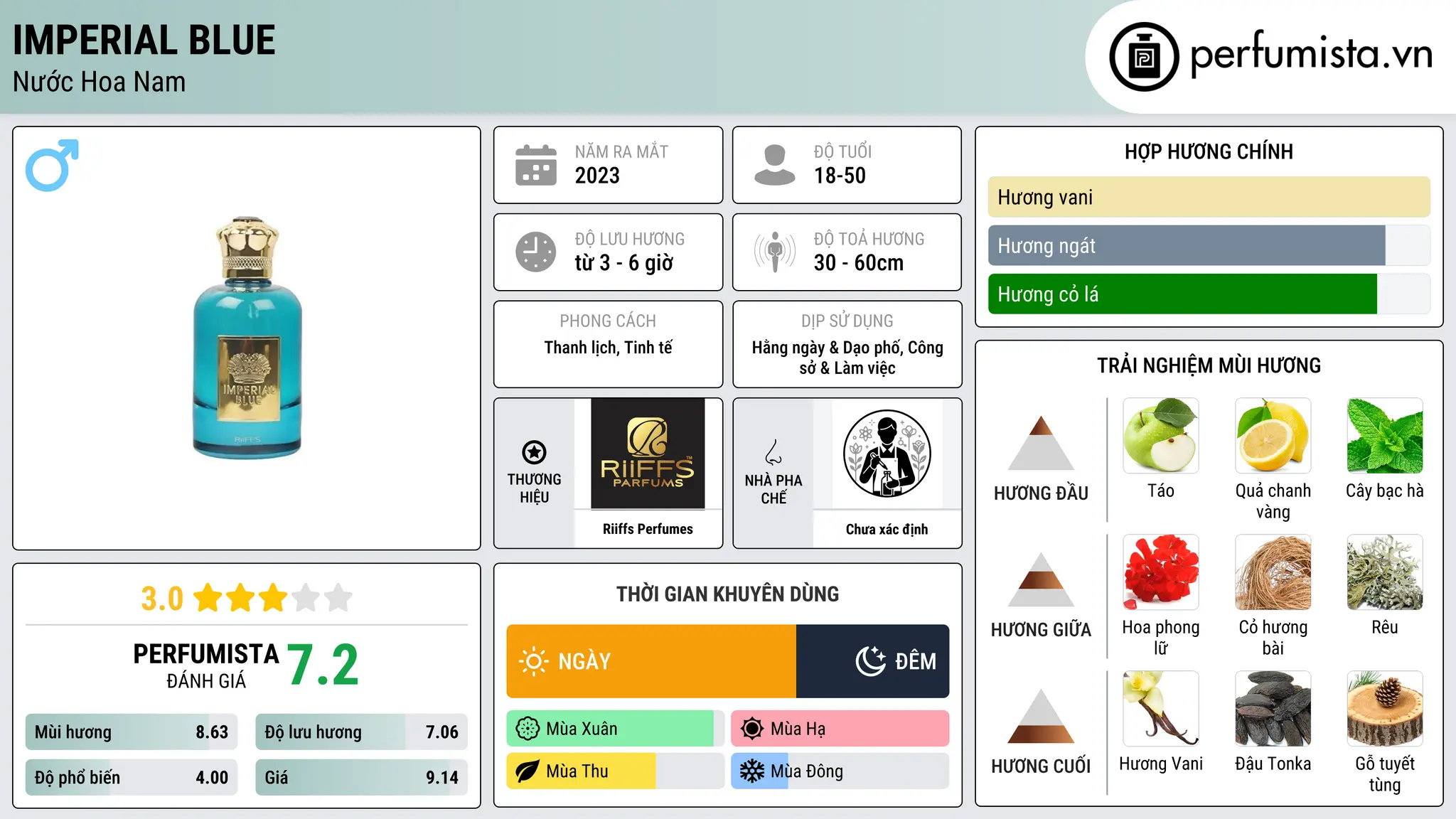
Task: Click the sun icon for Mùa Hạ
Action: (x=751, y=729)
